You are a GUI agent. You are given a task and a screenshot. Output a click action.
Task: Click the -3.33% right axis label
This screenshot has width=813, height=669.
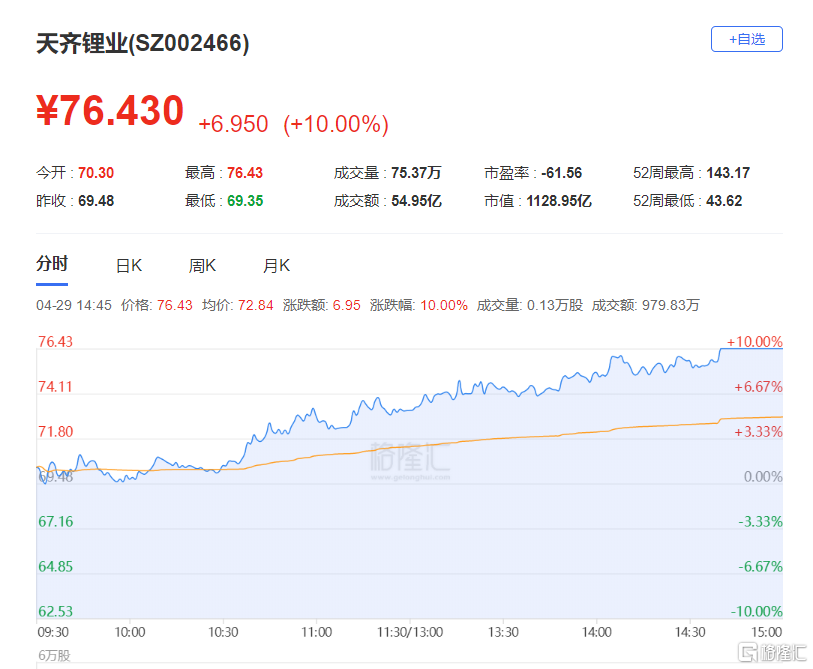point(760,522)
